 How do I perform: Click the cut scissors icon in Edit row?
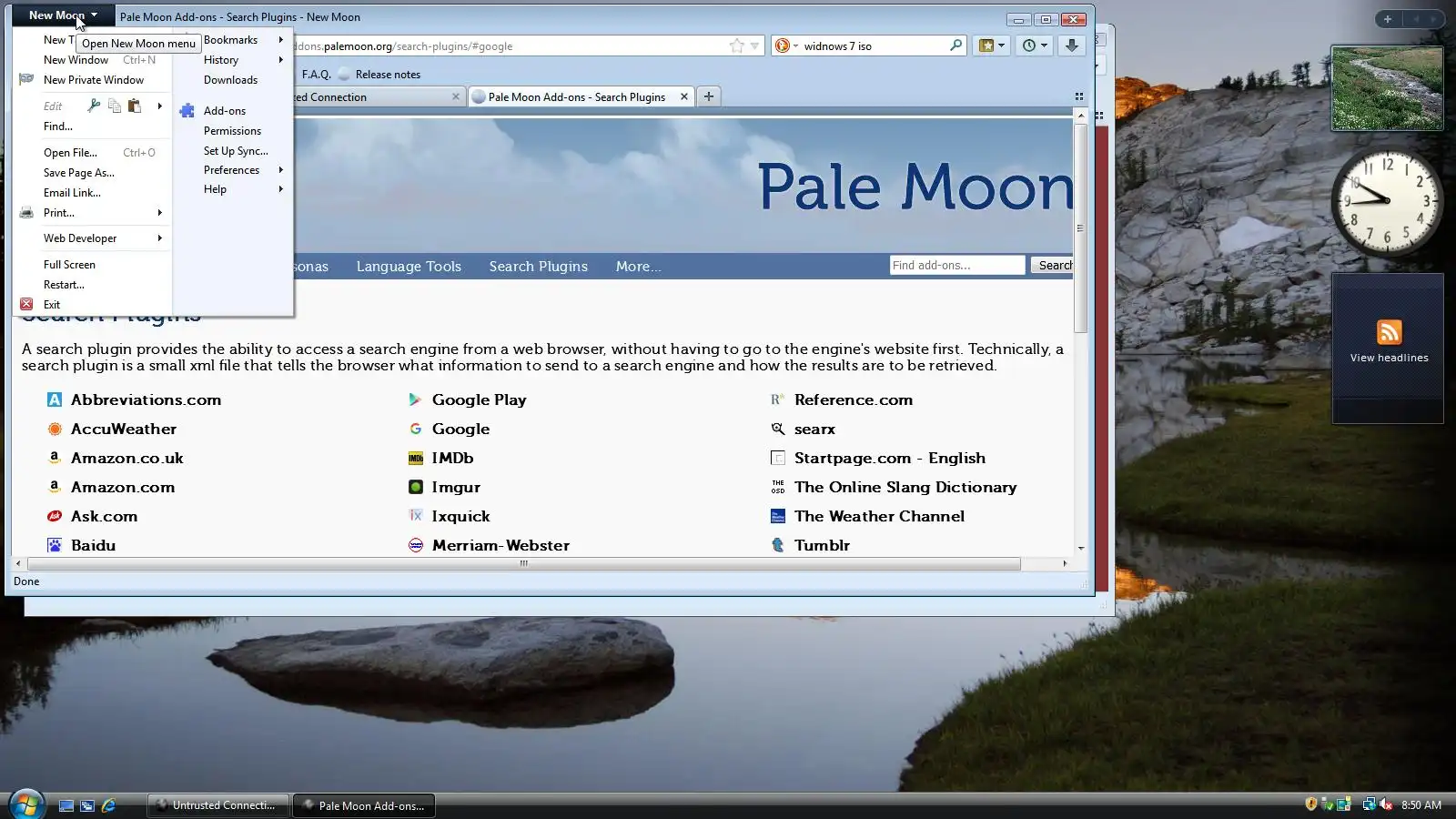[x=94, y=106]
